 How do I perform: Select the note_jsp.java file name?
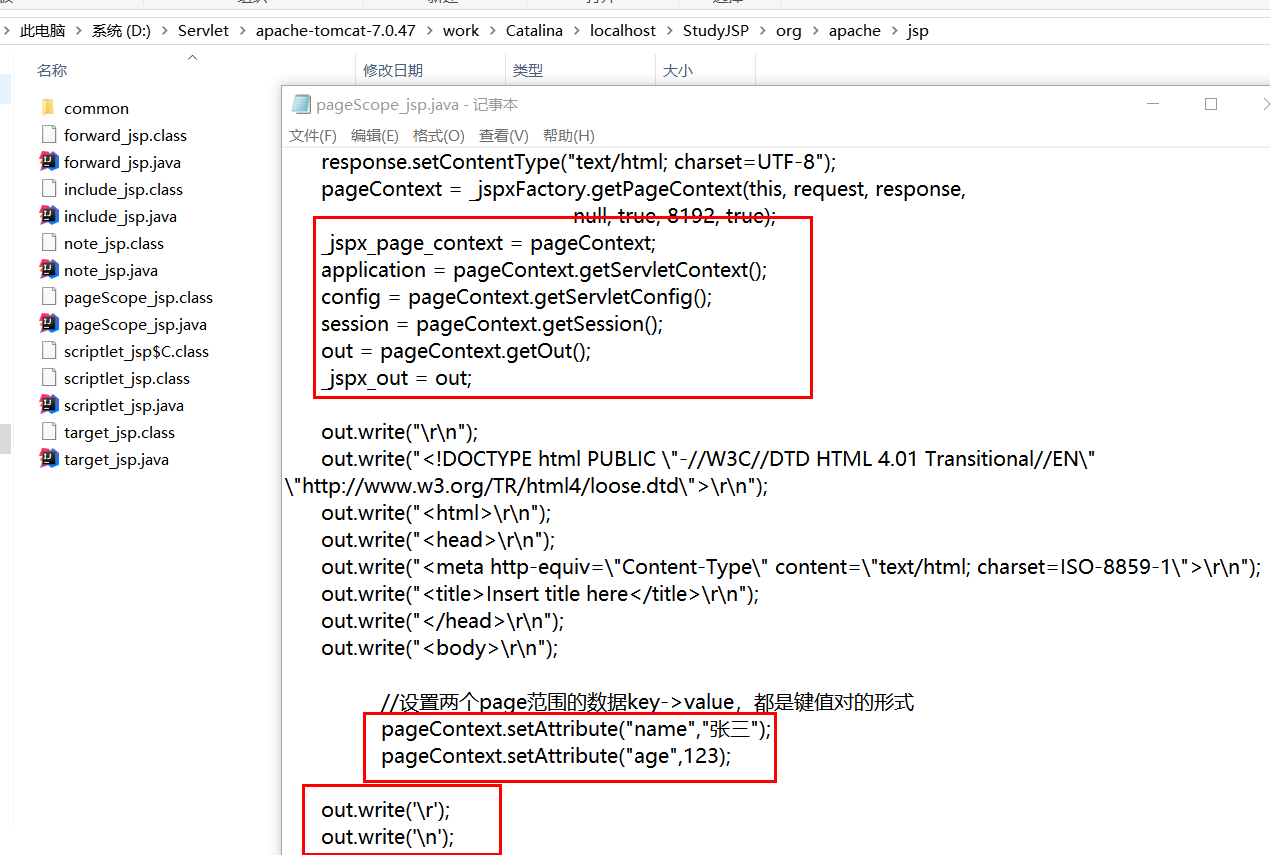coord(111,270)
